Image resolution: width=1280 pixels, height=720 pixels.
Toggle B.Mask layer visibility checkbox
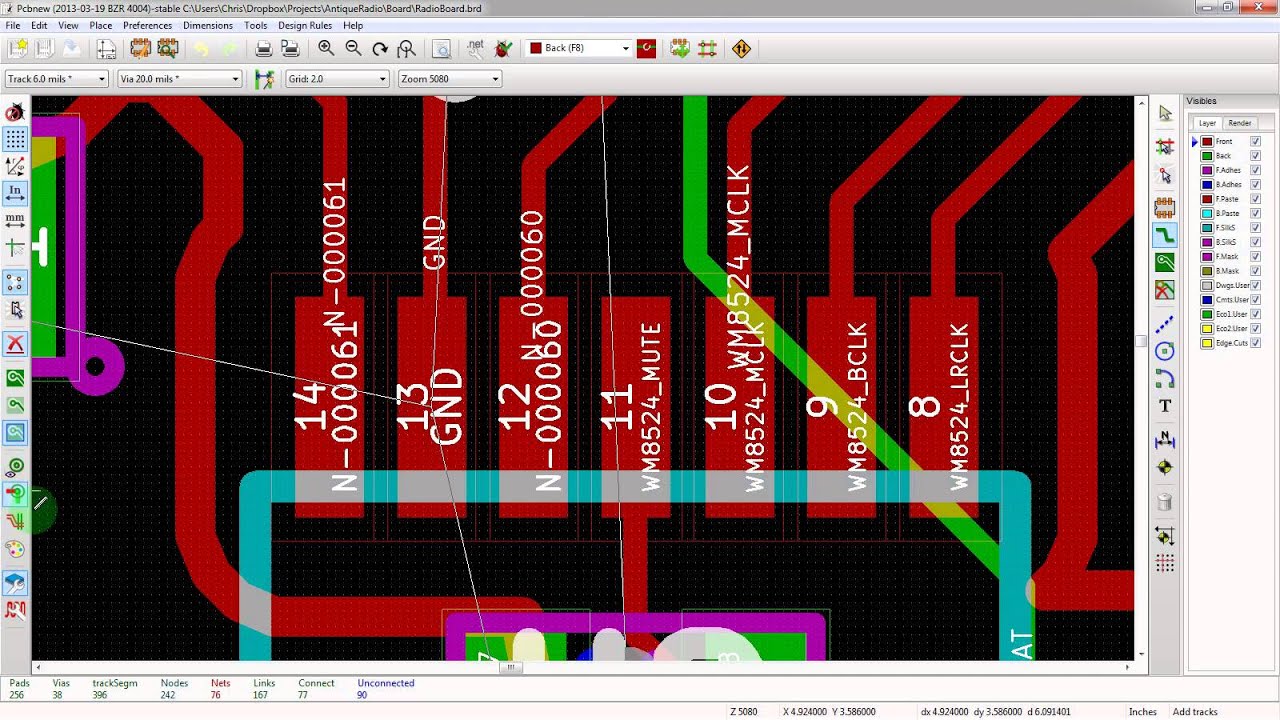click(x=1256, y=271)
